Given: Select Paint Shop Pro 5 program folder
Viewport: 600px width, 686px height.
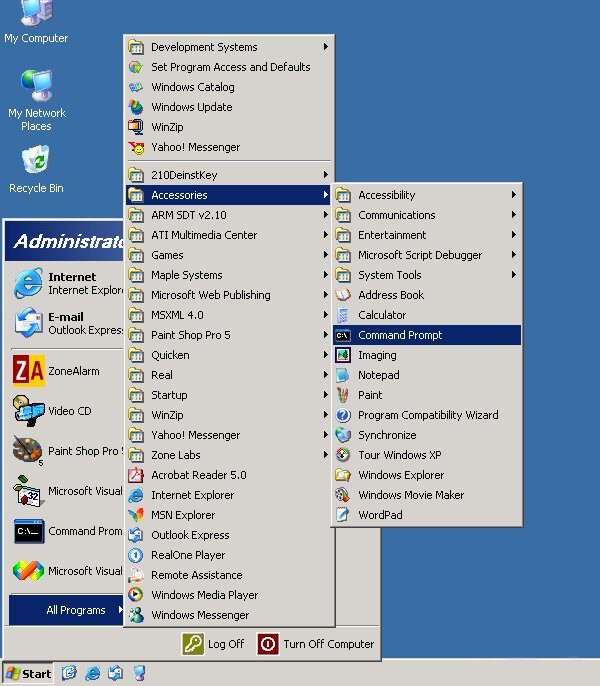Looking at the screenshot, I should click(x=228, y=335).
